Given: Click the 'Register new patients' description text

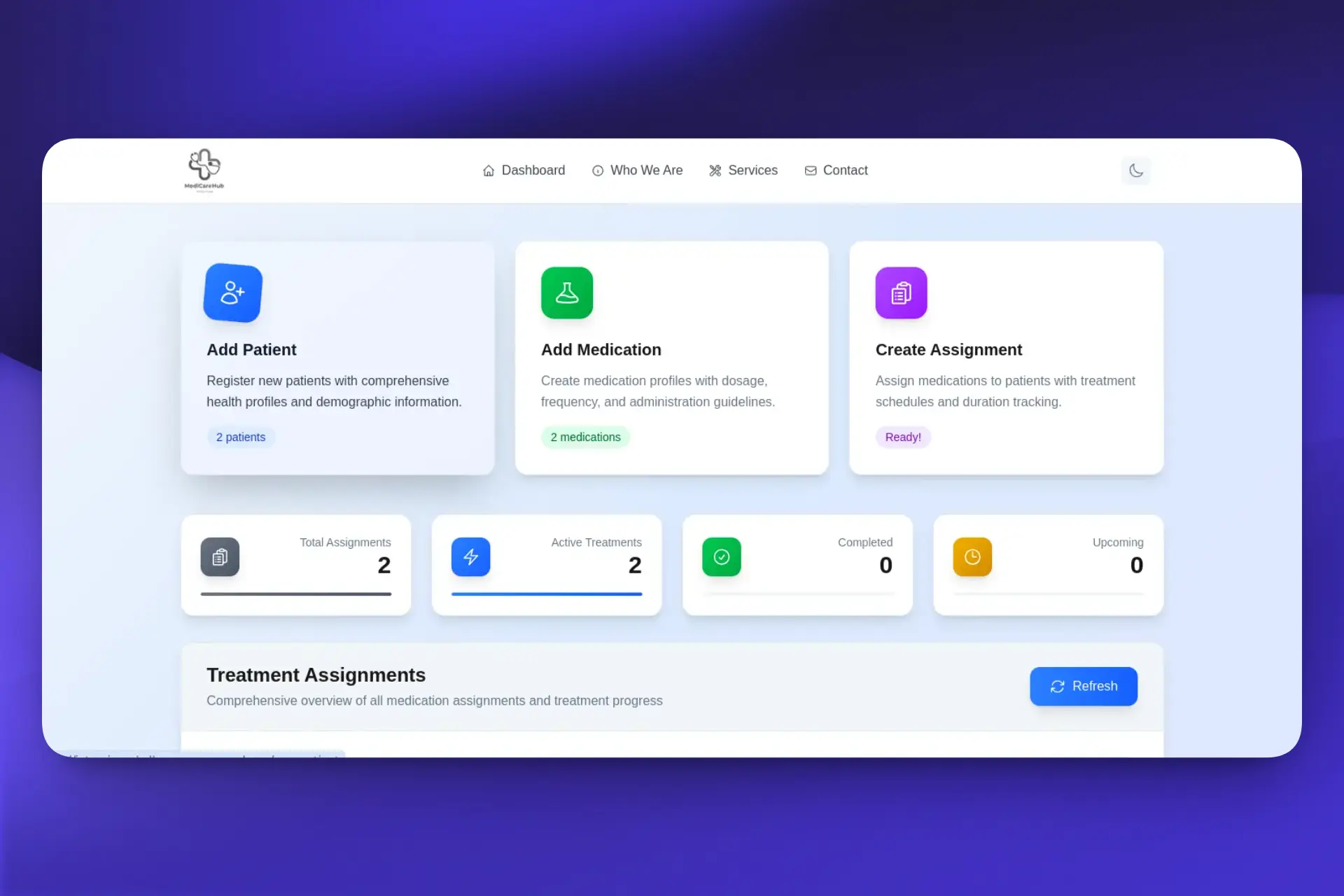Looking at the screenshot, I should 334,391.
